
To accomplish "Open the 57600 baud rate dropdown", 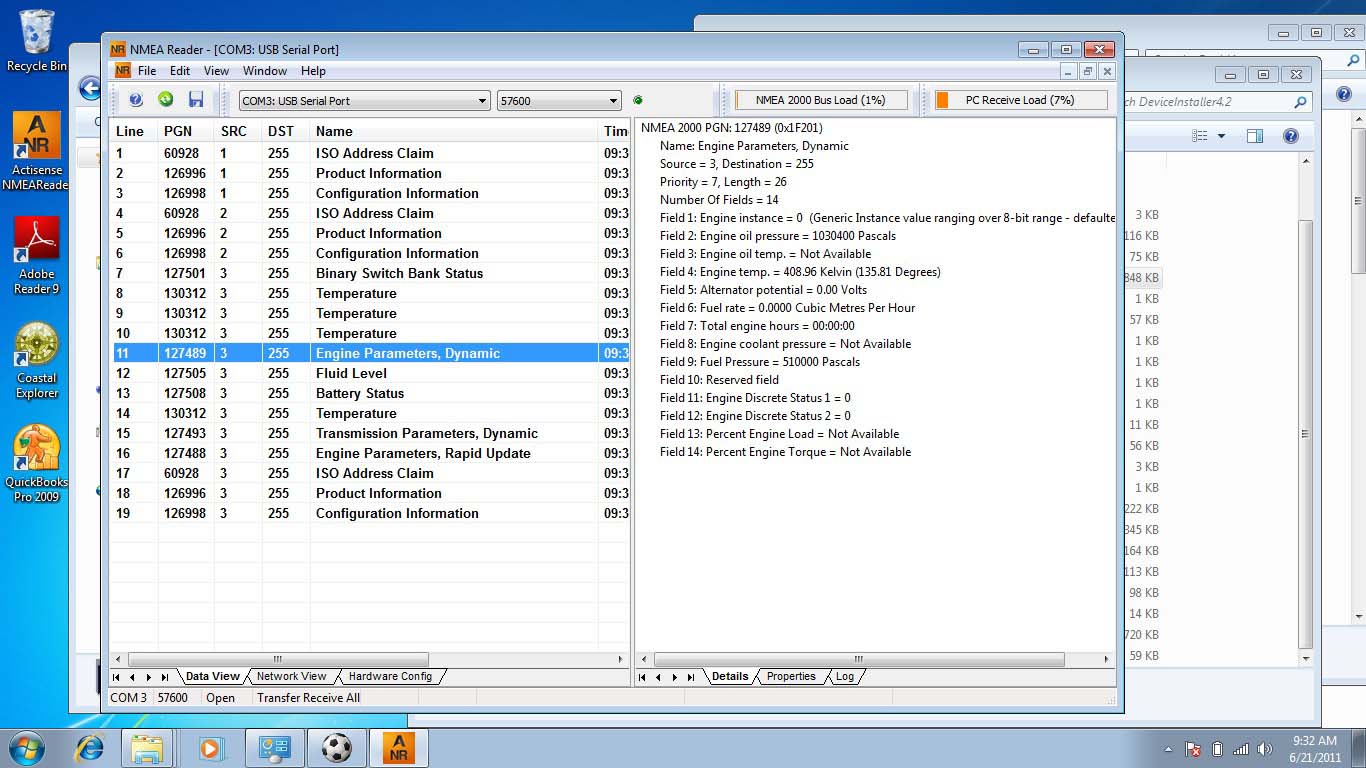I will pos(613,101).
